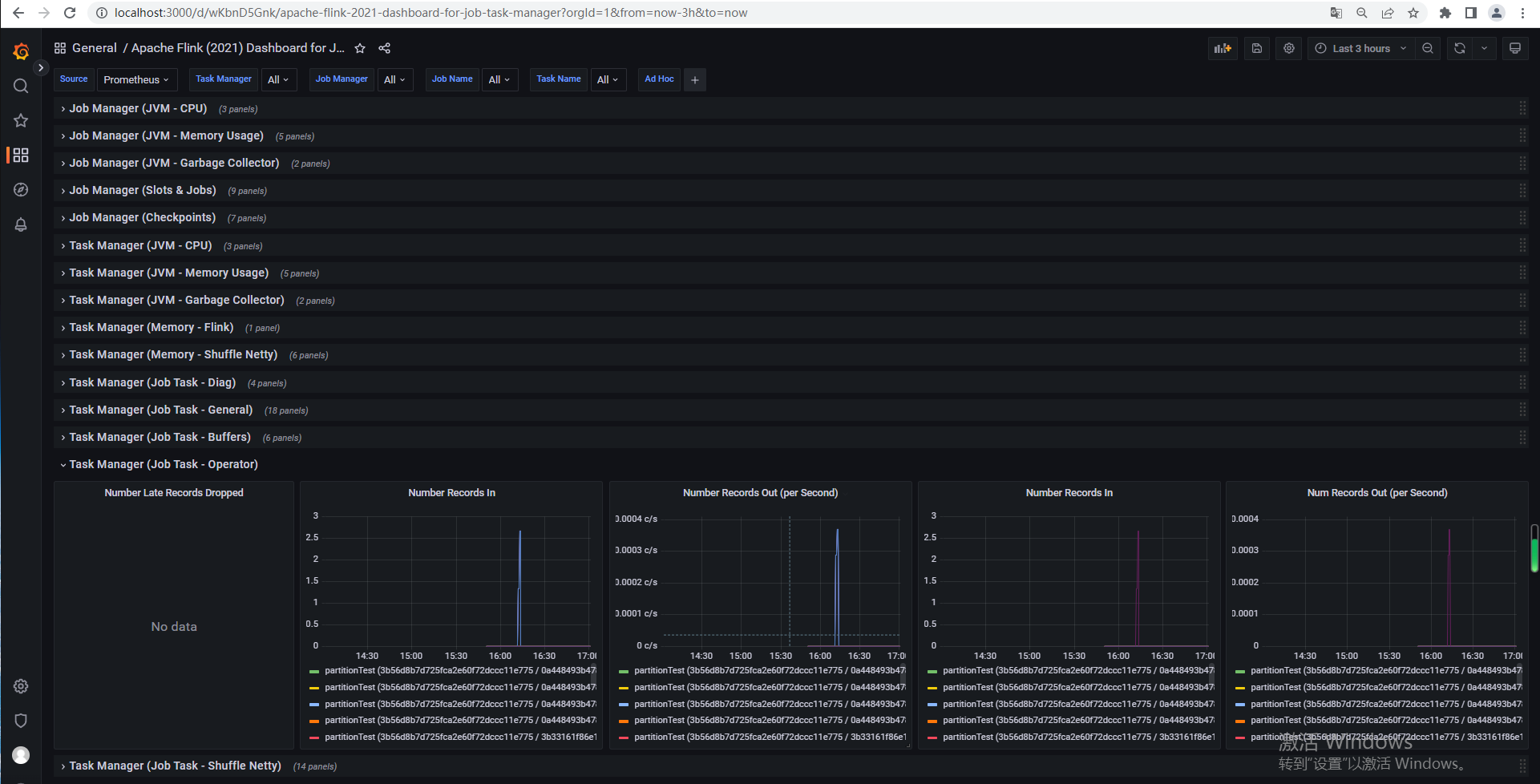This screenshot has height=784, width=1540.
Task: Go back in browser history
Action: click(18, 13)
